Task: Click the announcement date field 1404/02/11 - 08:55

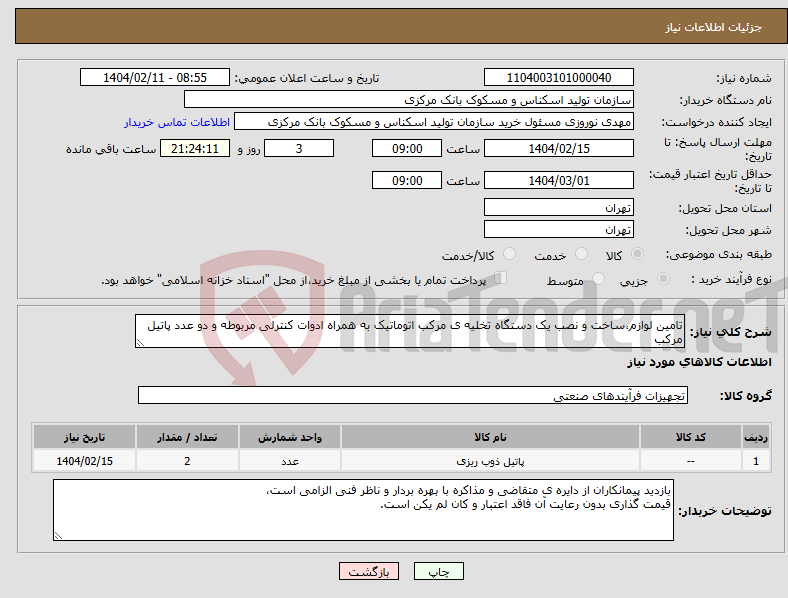Action: [155, 77]
